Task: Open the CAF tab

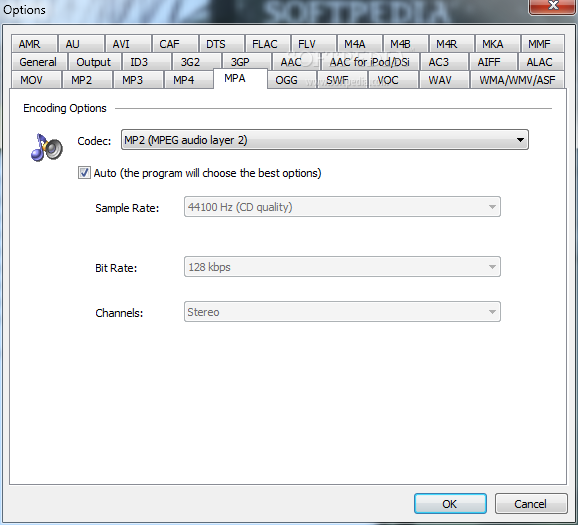Action: [175, 44]
